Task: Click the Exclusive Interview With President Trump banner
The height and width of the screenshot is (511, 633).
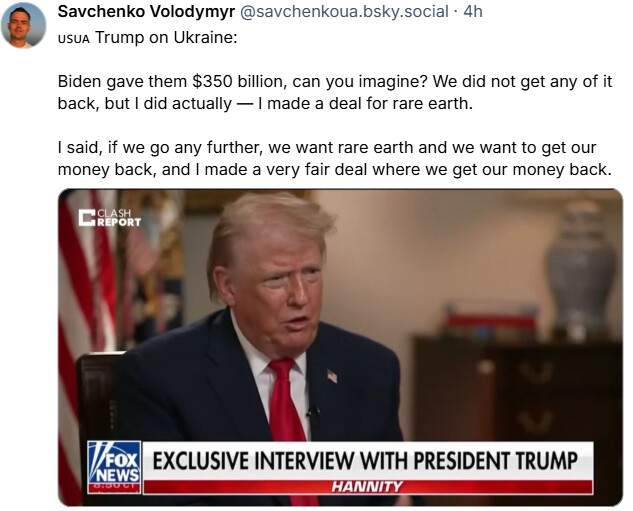Action: (x=366, y=461)
